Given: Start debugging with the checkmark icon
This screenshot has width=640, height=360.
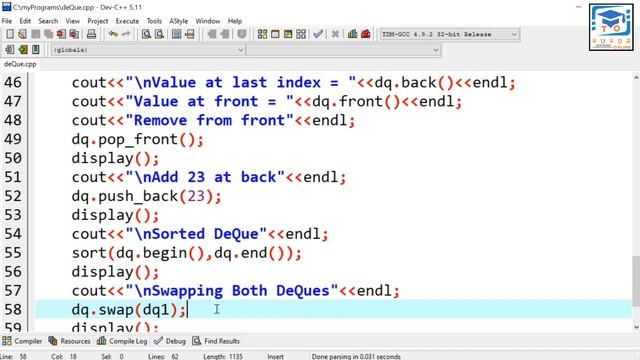Looking at the screenshot, I should click(318, 34).
